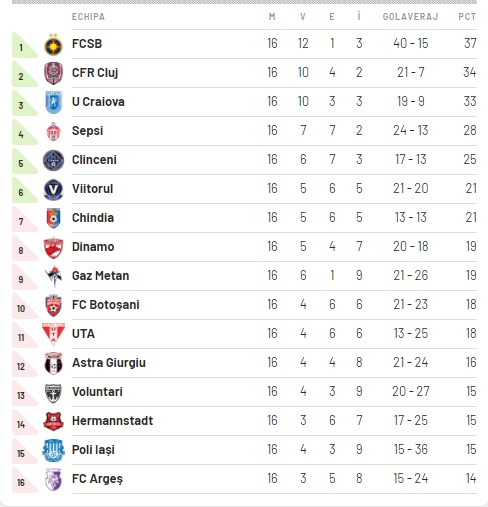Click the GOLAVERAJ column header

point(410,17)
